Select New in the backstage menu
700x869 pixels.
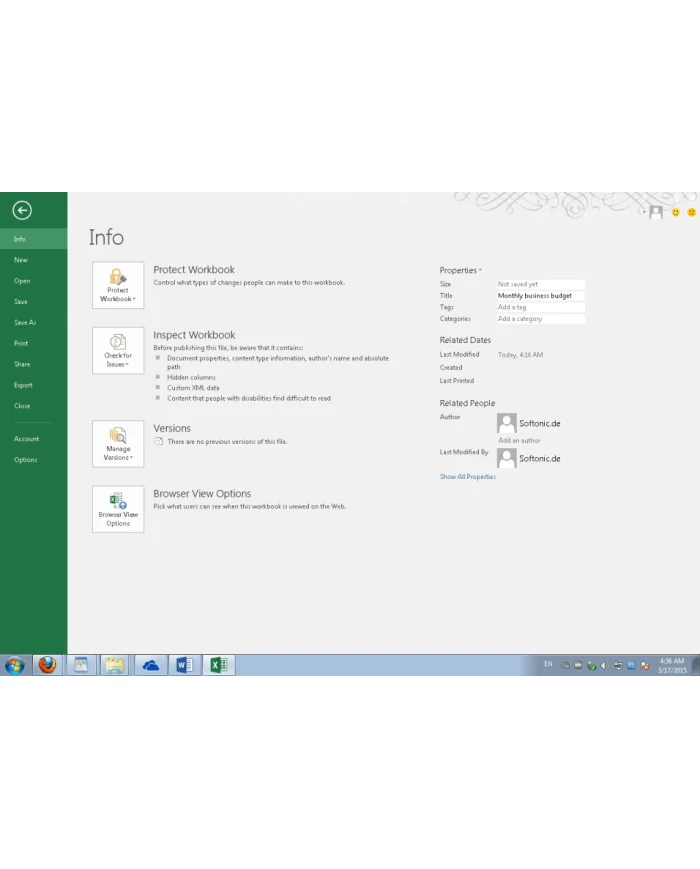[x=33, y=260]
